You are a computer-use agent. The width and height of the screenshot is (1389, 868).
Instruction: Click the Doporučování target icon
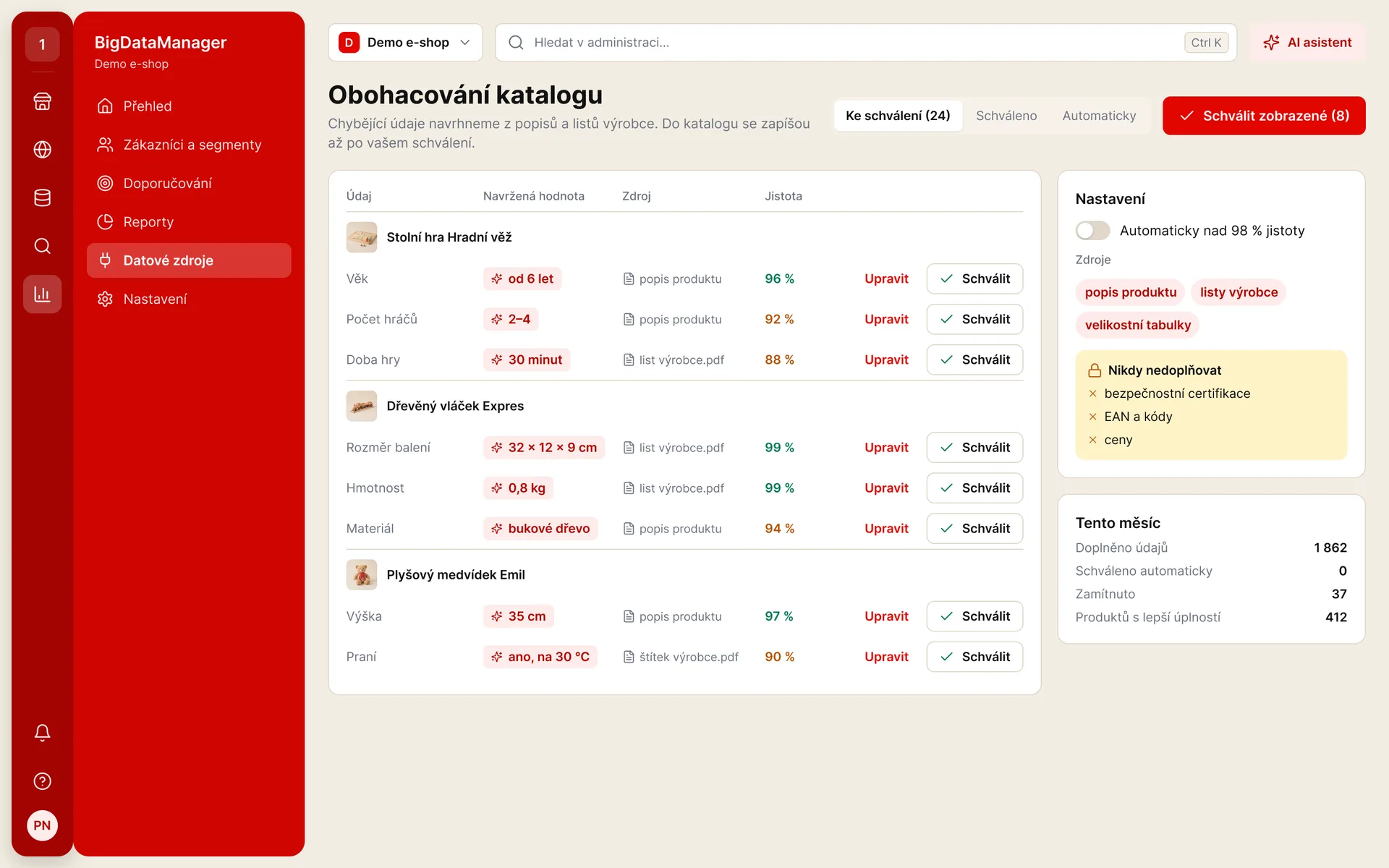(x=105, y=184)
